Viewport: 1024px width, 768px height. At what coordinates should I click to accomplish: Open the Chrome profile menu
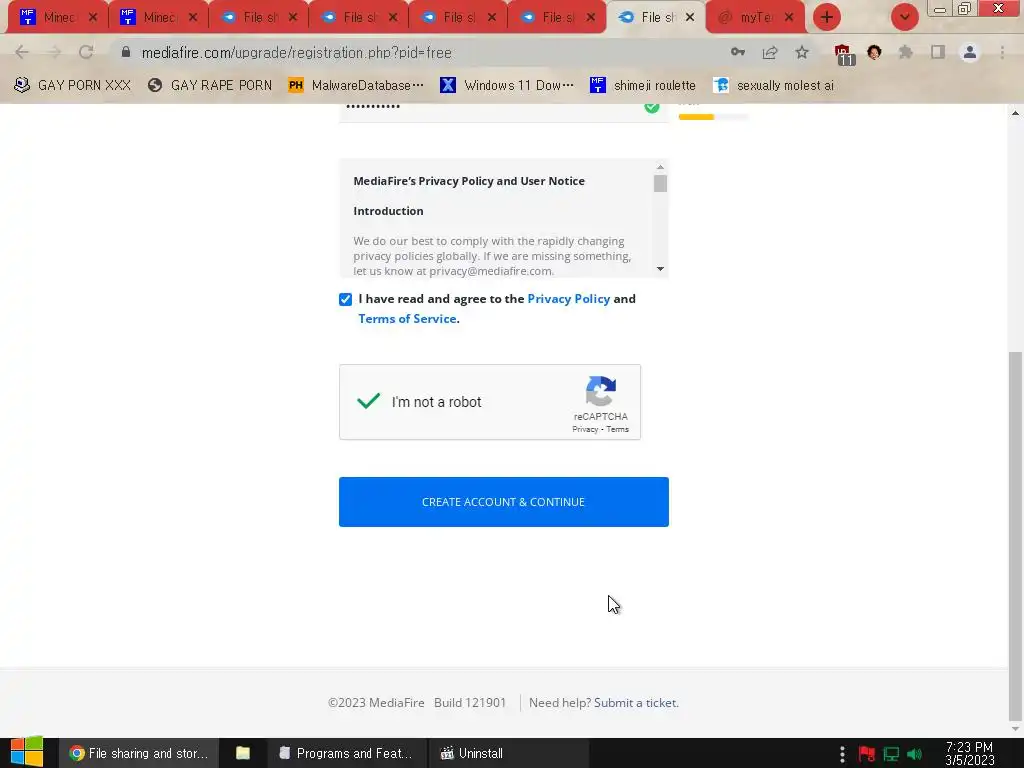970,52
